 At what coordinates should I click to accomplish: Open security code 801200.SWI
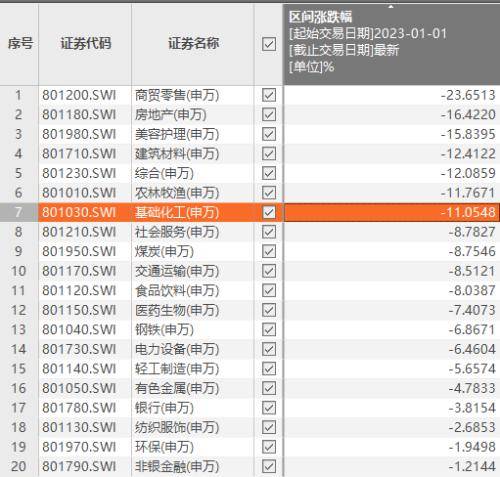tap(79, 95)
